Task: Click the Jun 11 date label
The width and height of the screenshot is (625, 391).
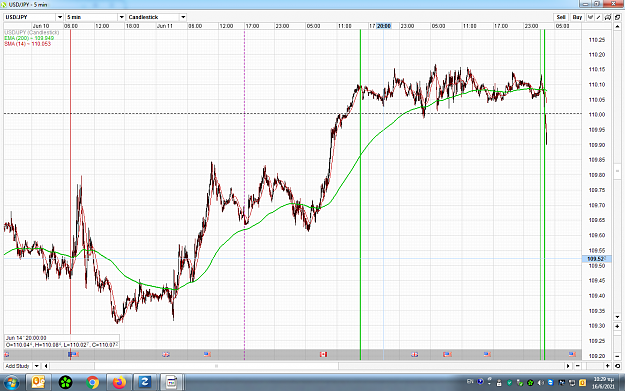Action: (165, 26)
